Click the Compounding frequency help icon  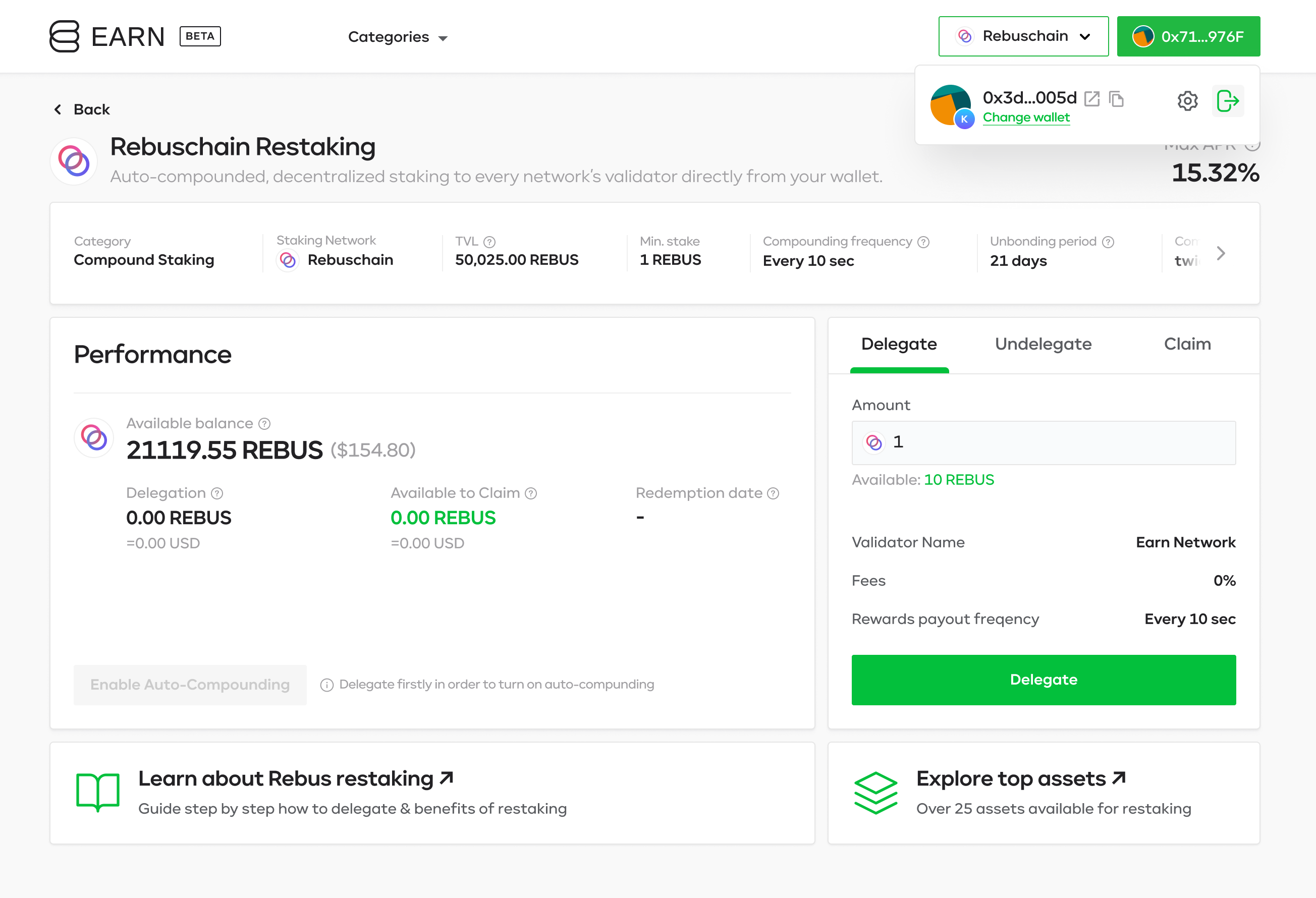pos(923,242)
